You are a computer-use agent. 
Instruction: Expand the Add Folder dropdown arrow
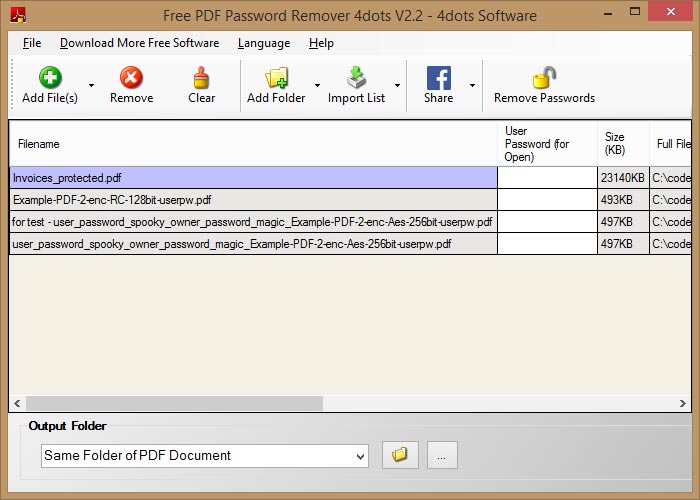pos(317,86)
